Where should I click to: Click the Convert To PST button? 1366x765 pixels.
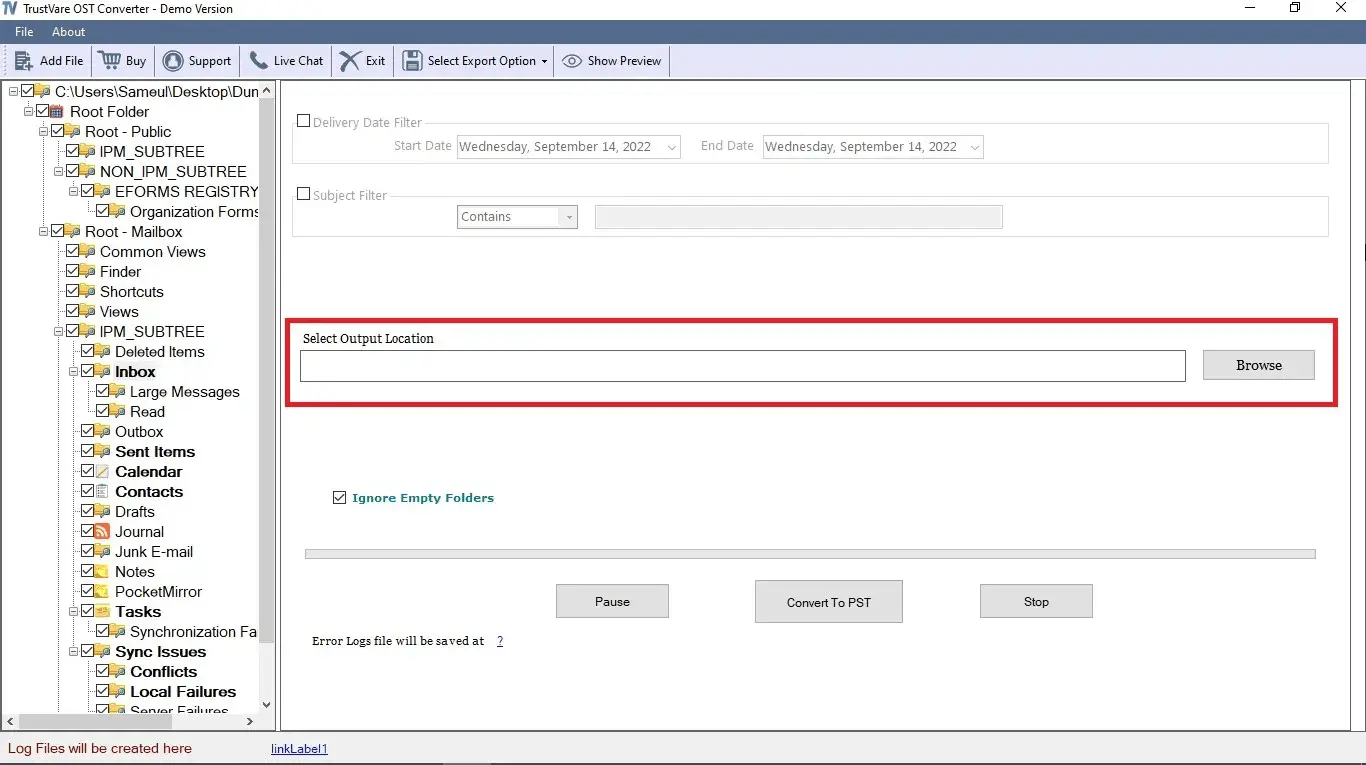pyautogui.click(x=829, y=602)
